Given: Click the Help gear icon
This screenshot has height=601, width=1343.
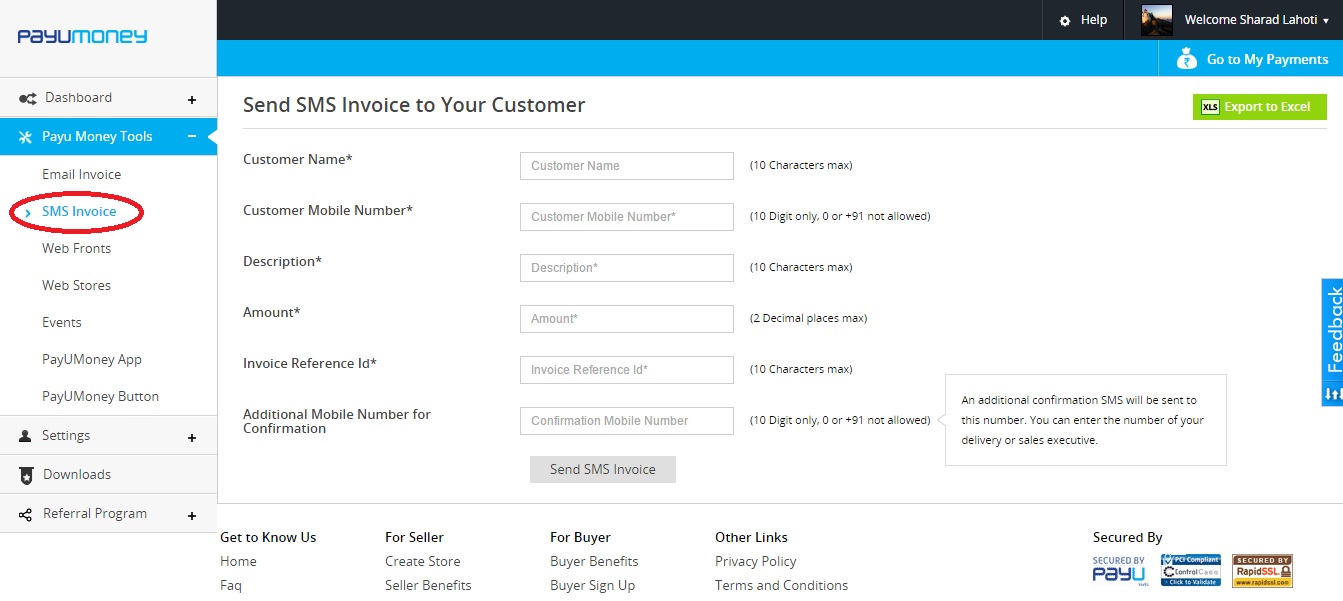Looking at the screenshot, I should (x=1065, y=21).
